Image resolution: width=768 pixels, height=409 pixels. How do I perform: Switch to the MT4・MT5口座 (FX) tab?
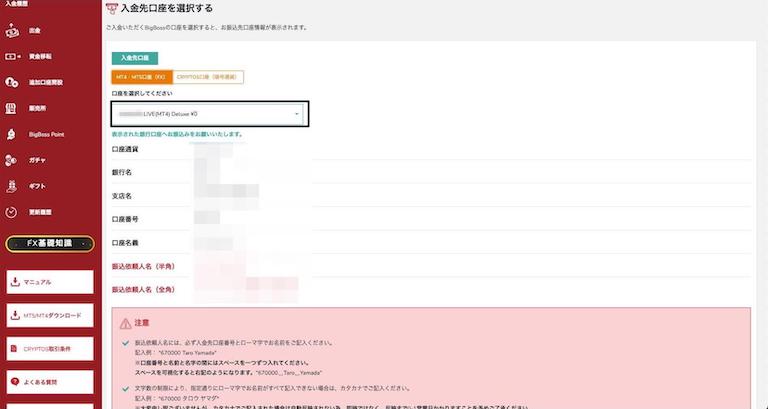click(x=140, y=77)
